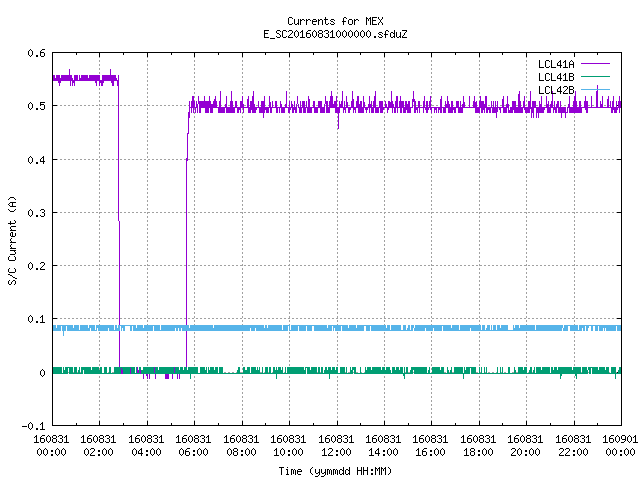Click the purple LCL41A dip near 12:00

click(x=338, y=120)
